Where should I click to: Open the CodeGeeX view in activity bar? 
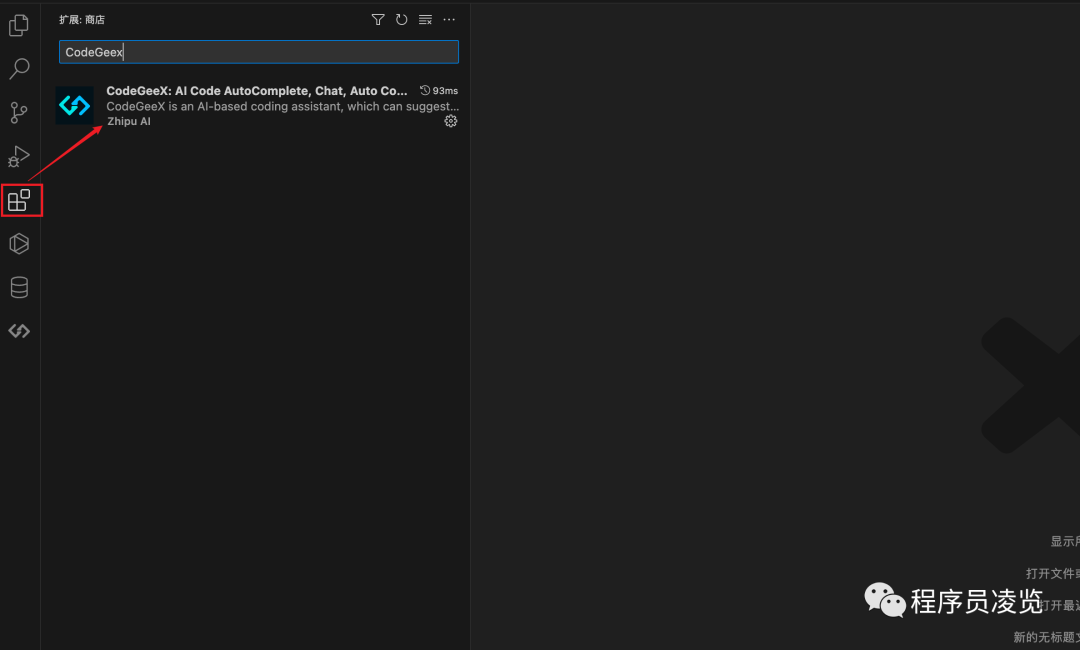click(x=19, y=331)
